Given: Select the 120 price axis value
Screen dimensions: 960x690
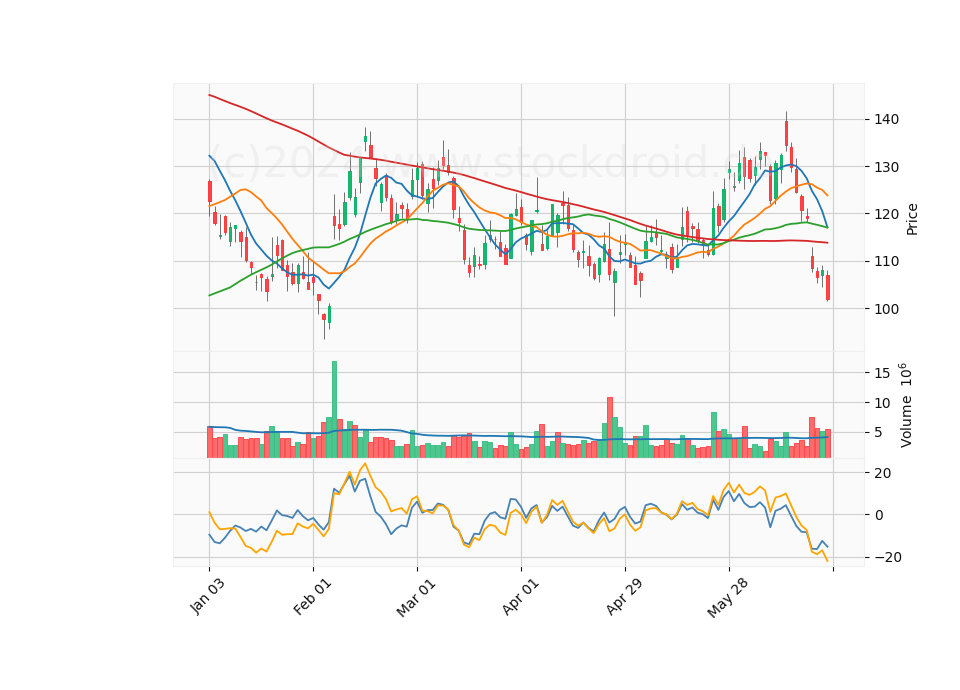Looking at the screenshot, I should point(887,214).
